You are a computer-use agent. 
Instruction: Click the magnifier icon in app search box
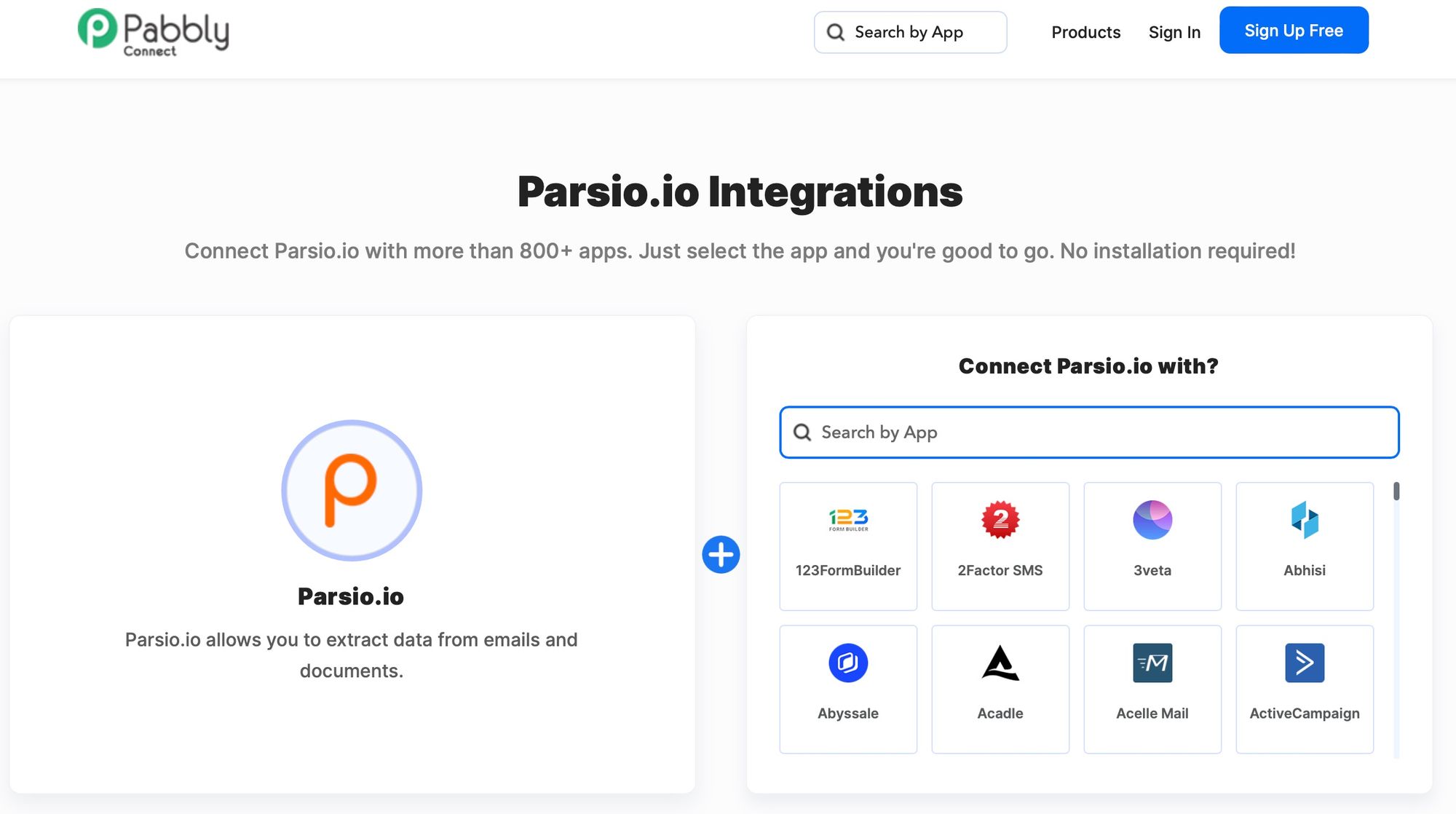pos(802,432)
